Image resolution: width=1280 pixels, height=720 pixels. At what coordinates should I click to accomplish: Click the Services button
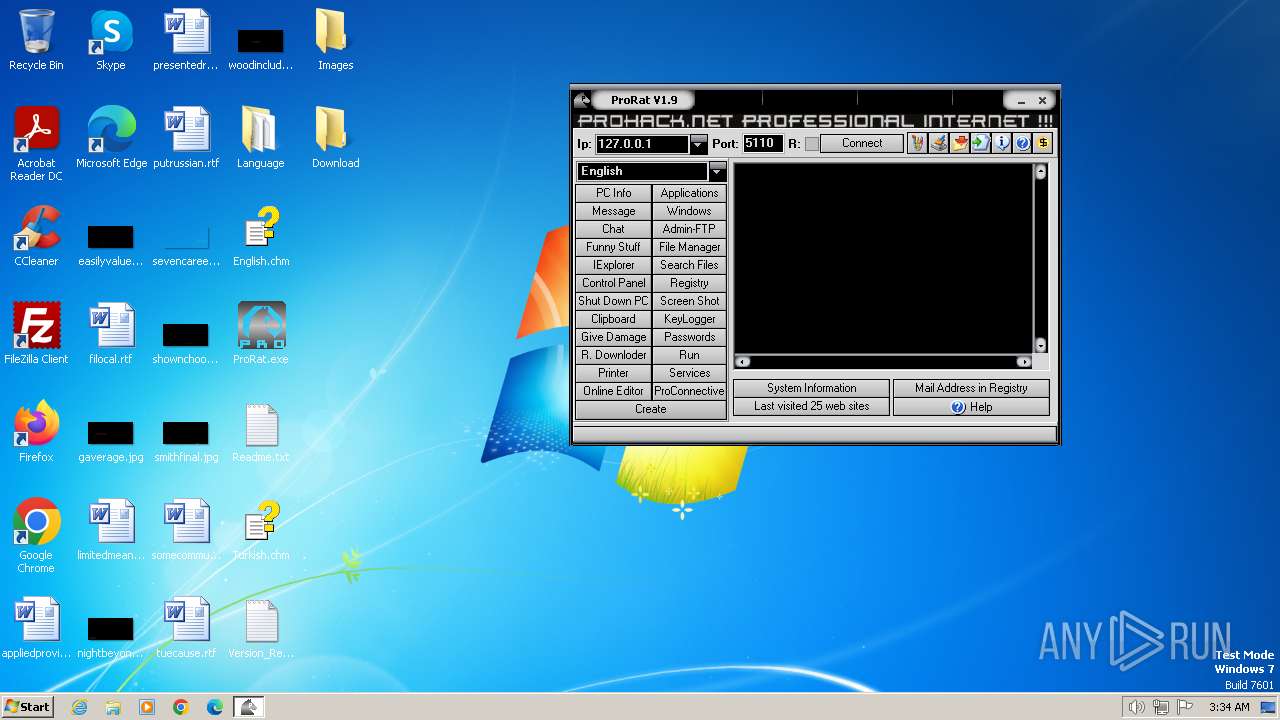[689, 373]
